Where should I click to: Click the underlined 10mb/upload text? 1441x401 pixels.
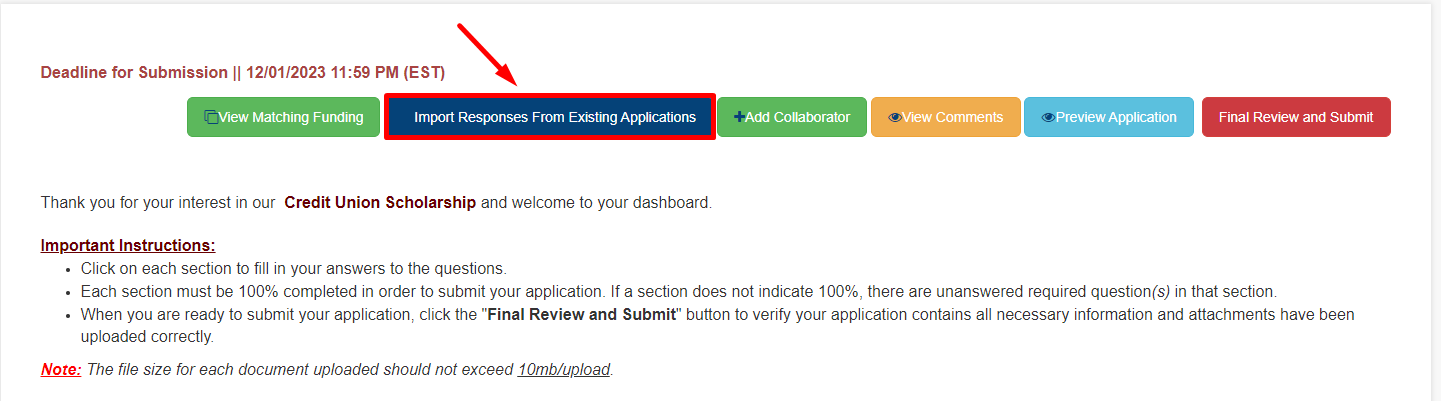coord(564,369)
